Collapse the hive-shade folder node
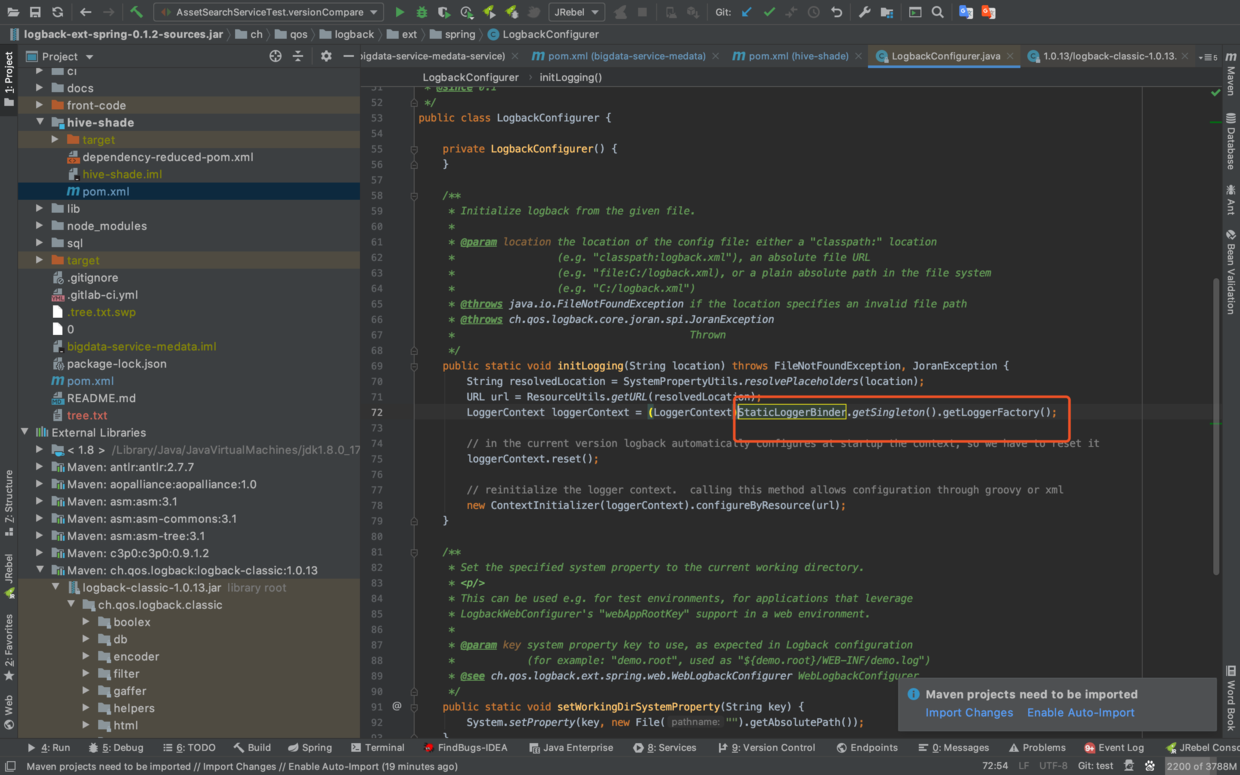The width and height of the screenshot is (1240, 775). 40,122
